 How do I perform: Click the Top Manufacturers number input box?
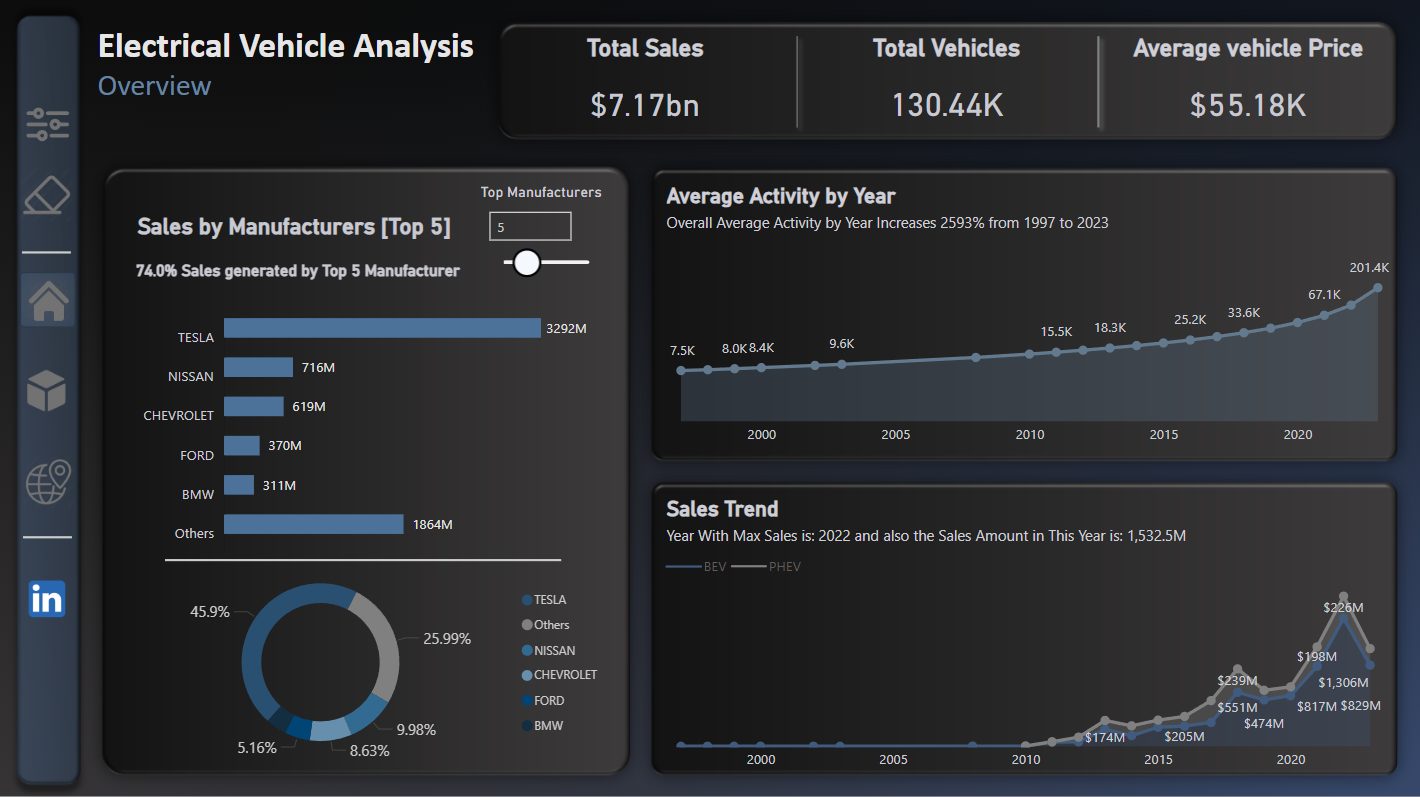point(530,227)
